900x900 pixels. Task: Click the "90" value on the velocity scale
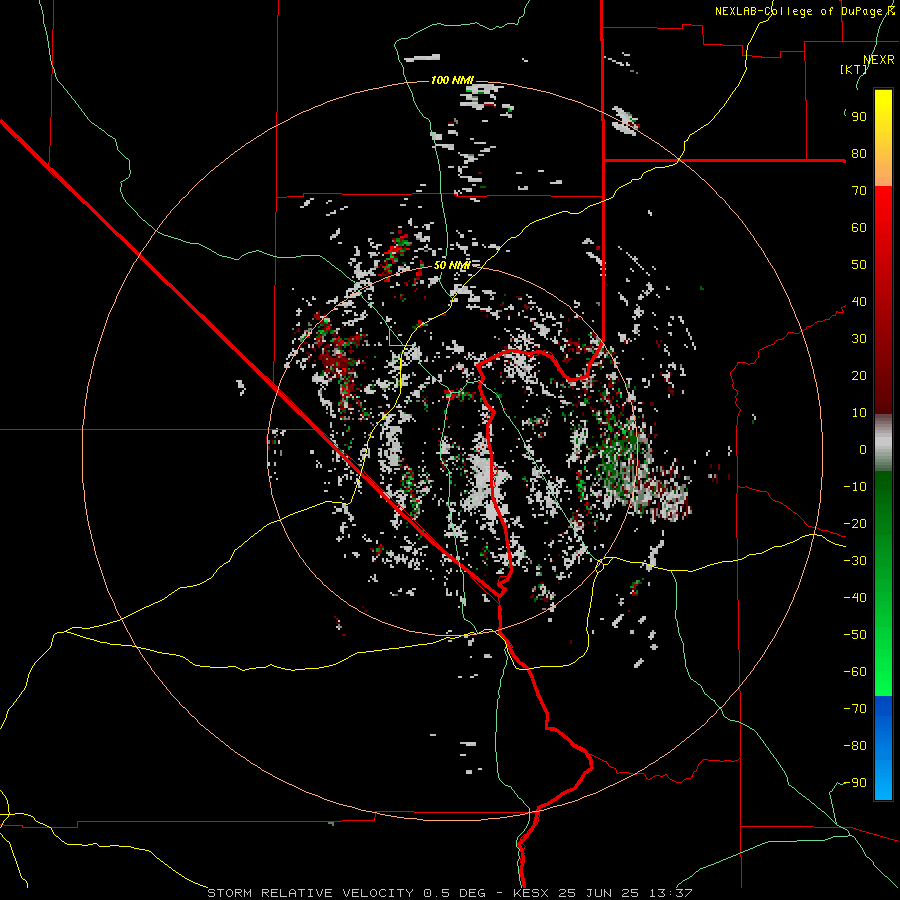point(859,117)
